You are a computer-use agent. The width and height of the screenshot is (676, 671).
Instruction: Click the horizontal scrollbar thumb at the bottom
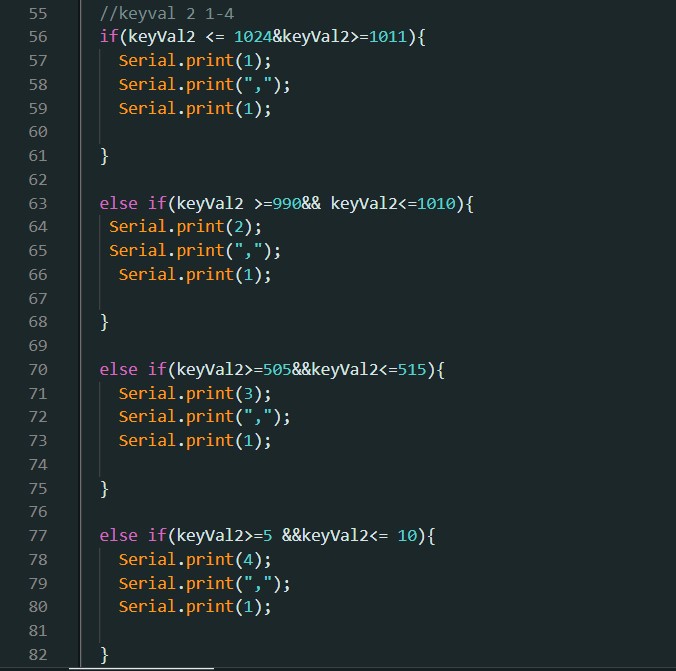tap(141, 669)
